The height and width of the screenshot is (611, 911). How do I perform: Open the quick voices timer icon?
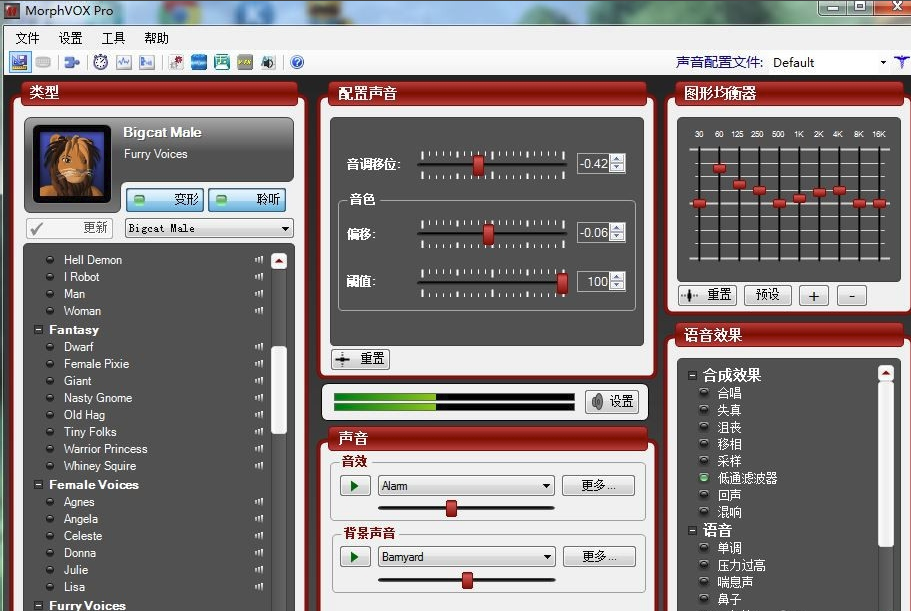99,62
